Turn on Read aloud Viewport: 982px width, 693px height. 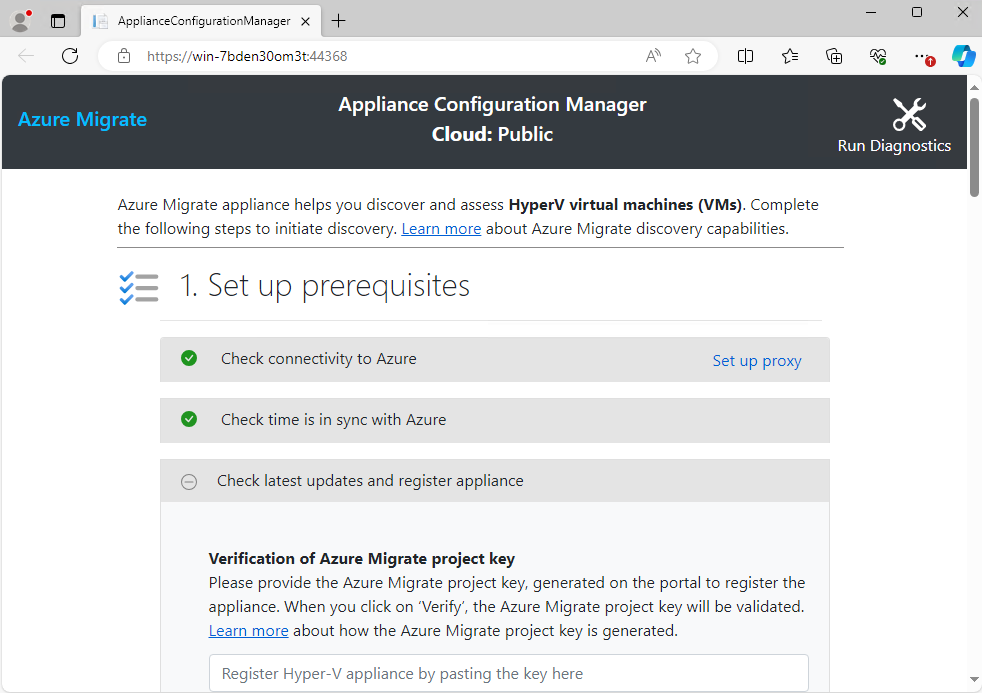pyautogui.click(x=653, y=56)
